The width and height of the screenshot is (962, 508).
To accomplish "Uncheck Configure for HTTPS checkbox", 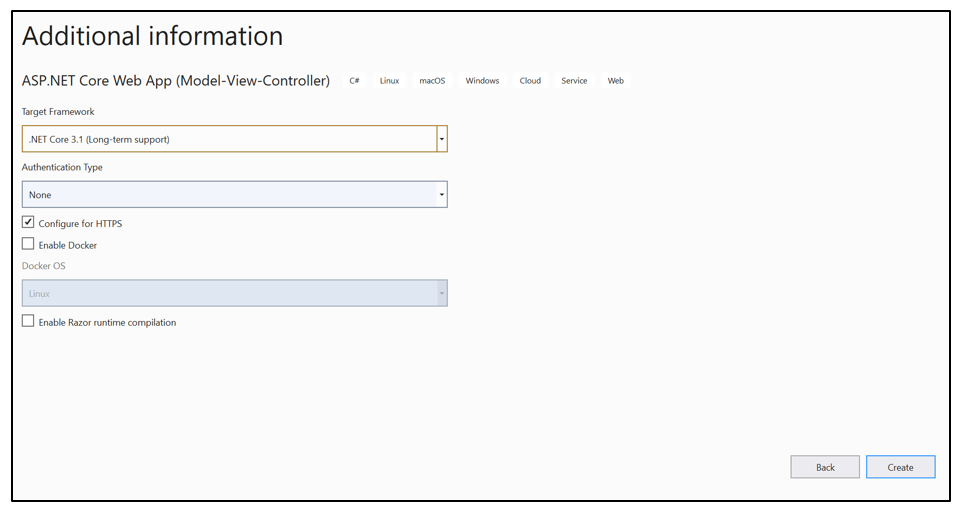I will 28,223.
